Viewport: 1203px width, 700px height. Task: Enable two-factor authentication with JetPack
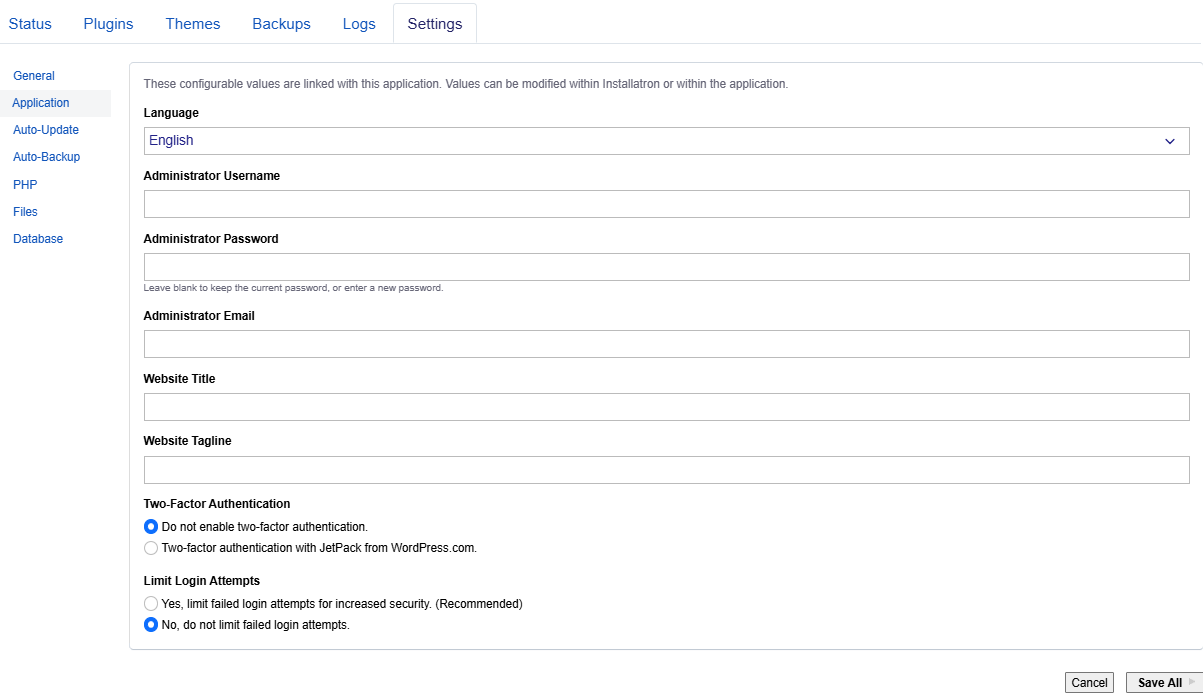click(x=151, y=548)
